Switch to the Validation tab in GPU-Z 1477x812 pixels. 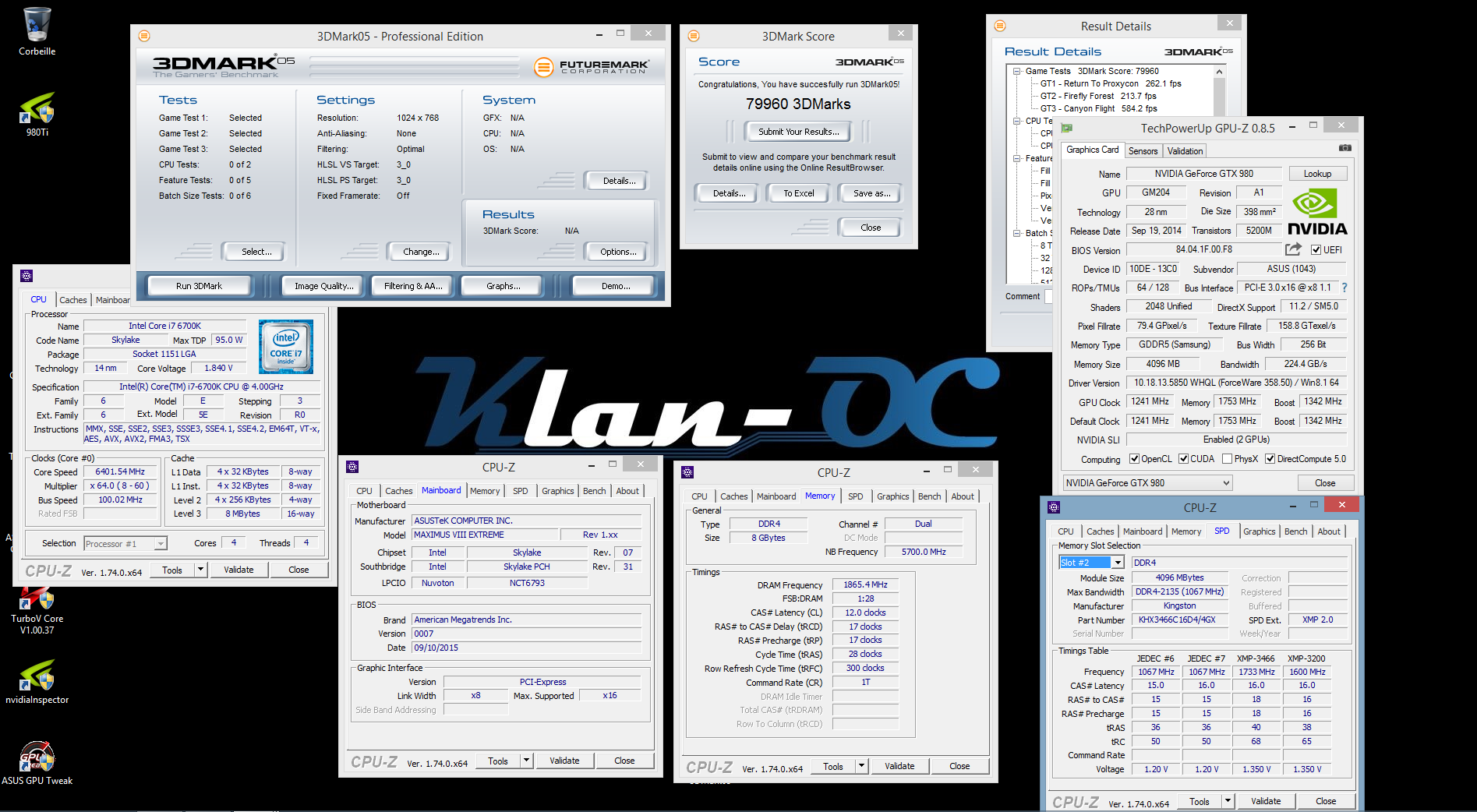point(1185,151)
